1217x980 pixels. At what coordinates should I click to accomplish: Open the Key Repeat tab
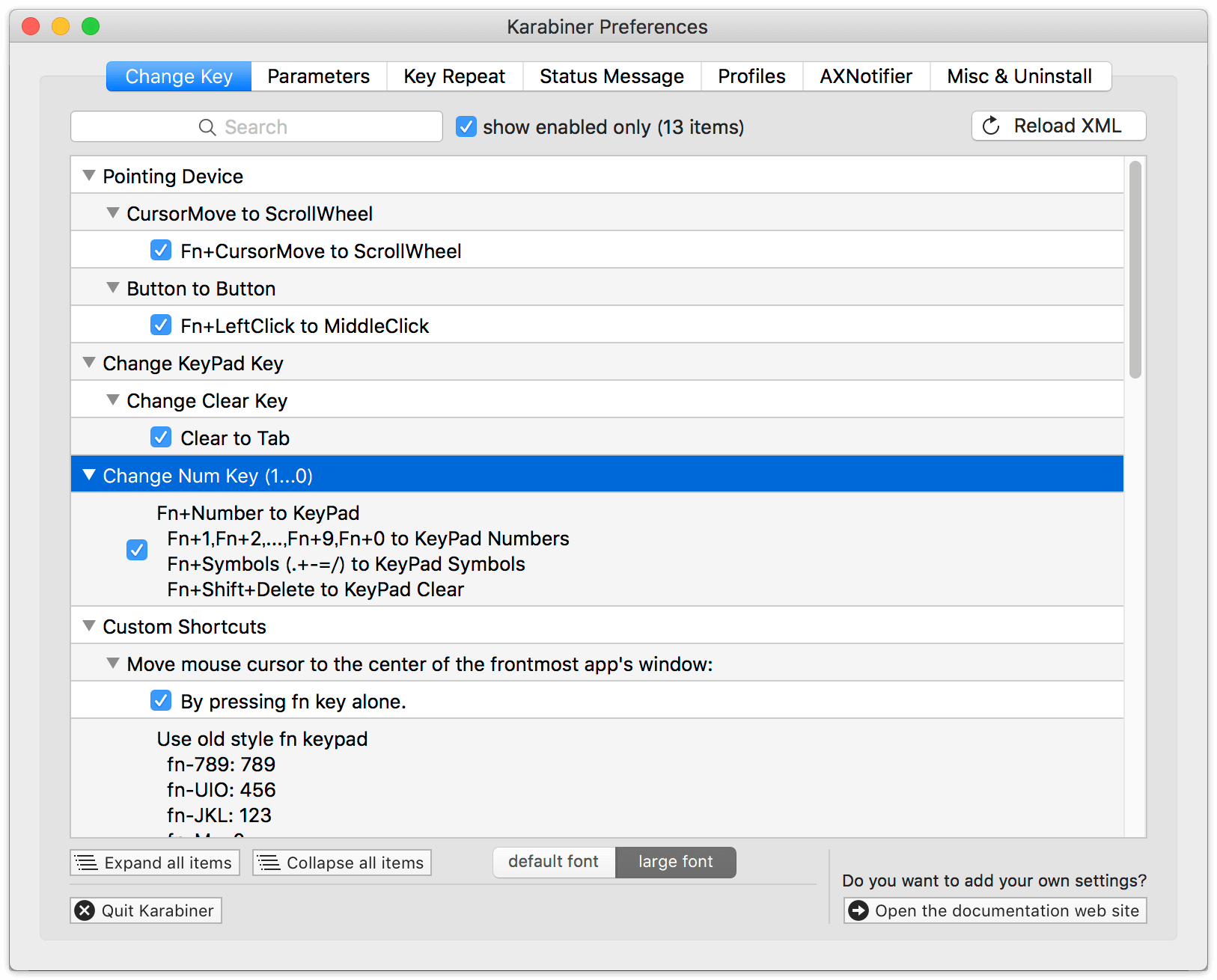(x=454, y=76)
